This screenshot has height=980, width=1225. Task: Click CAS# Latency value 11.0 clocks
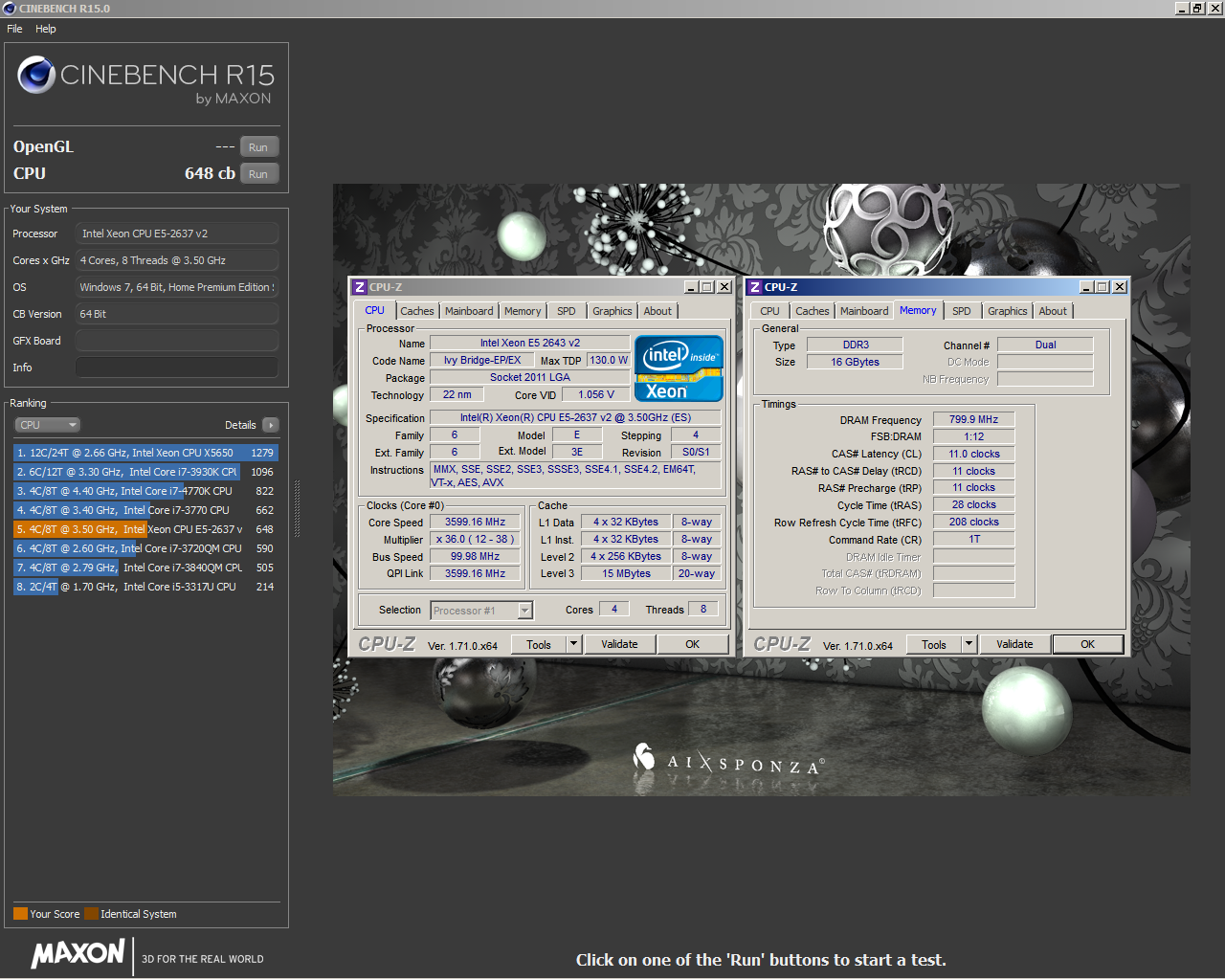coord(973,454)
